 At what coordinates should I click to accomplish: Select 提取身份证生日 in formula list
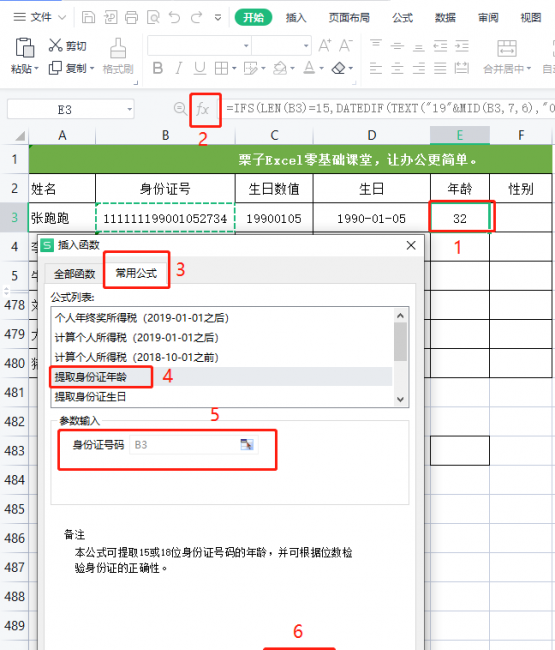[221, 397]
